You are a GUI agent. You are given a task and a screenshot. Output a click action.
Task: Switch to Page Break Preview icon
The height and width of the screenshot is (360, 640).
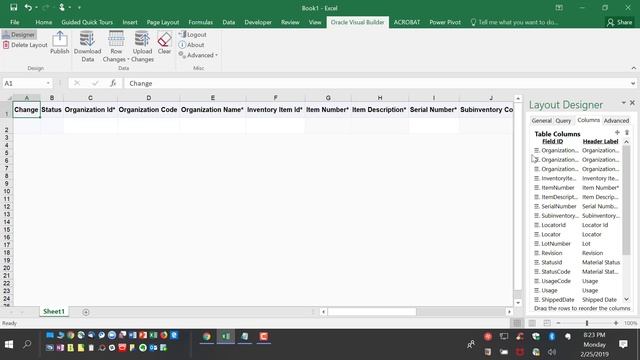click(x=547, y=323)
